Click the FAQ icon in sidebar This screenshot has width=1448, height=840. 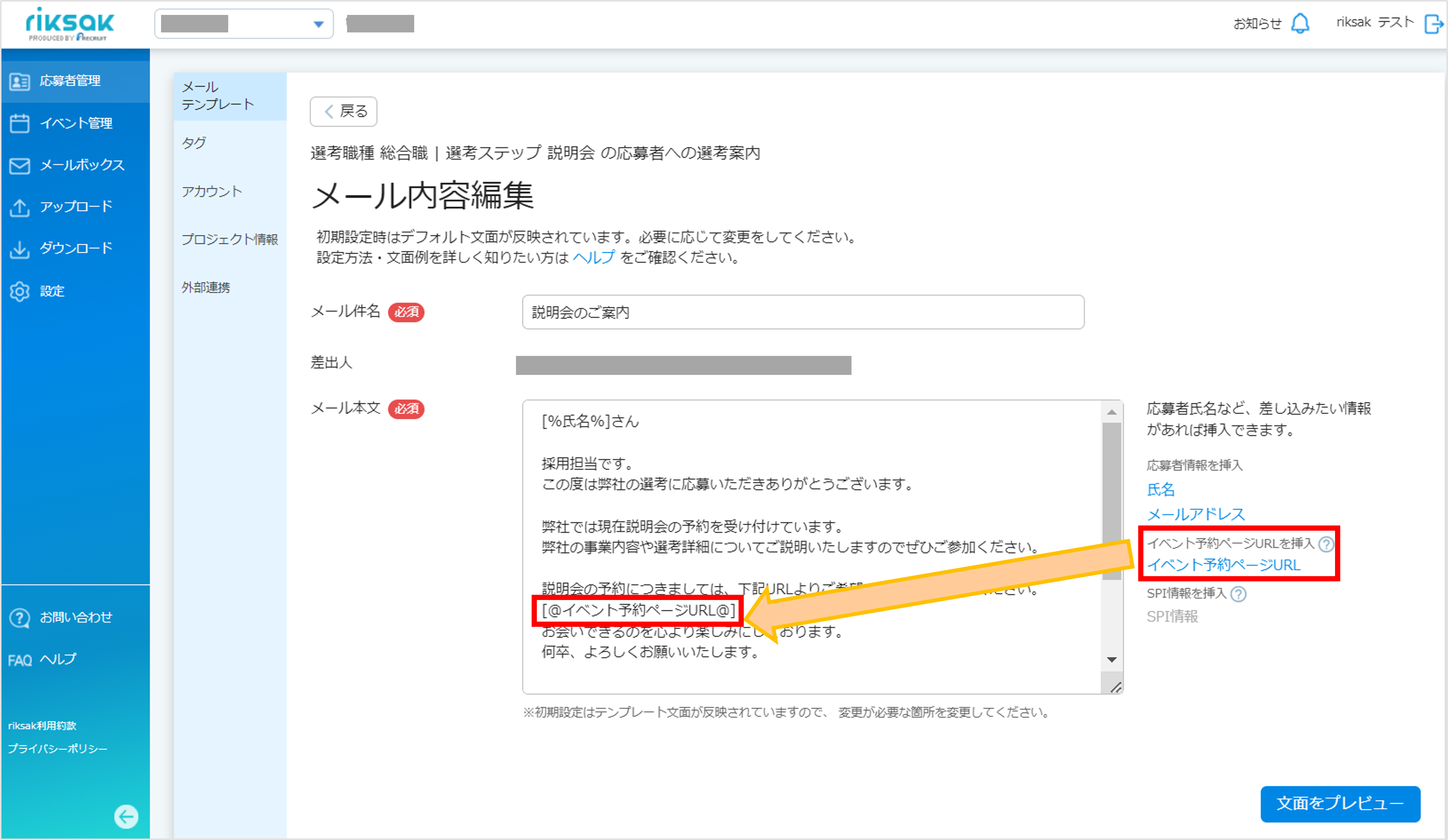19,660
